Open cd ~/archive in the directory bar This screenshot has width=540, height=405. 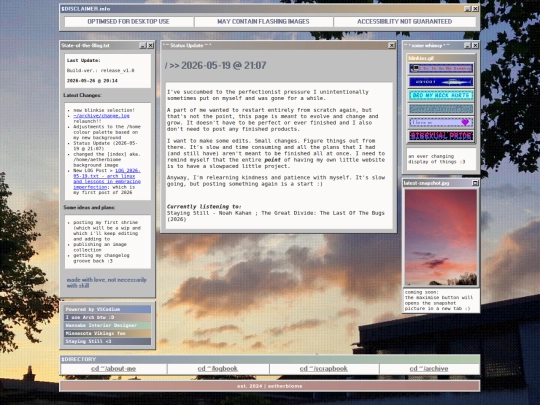[429, 368]
